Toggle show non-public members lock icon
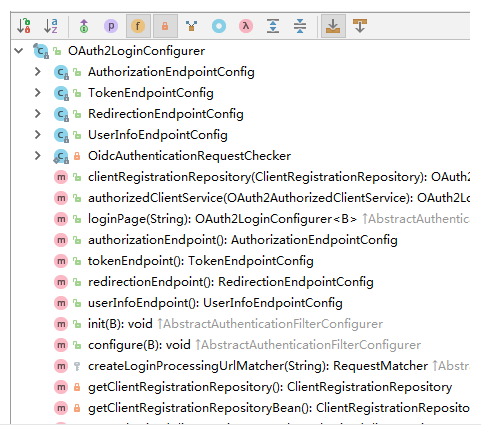This screenshot has height=429, width=481. (x=165, y=26)
